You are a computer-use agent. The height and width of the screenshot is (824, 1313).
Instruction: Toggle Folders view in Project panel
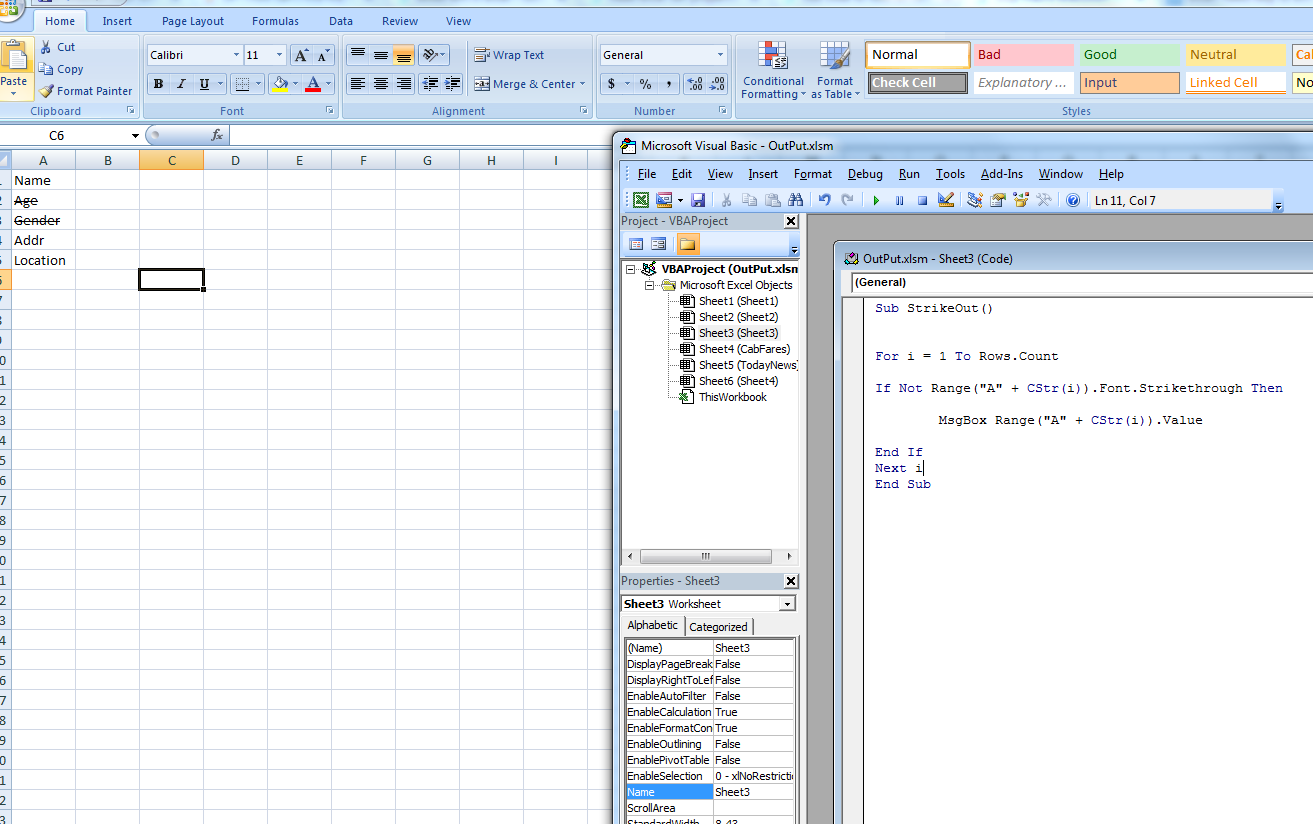(687, 244)
